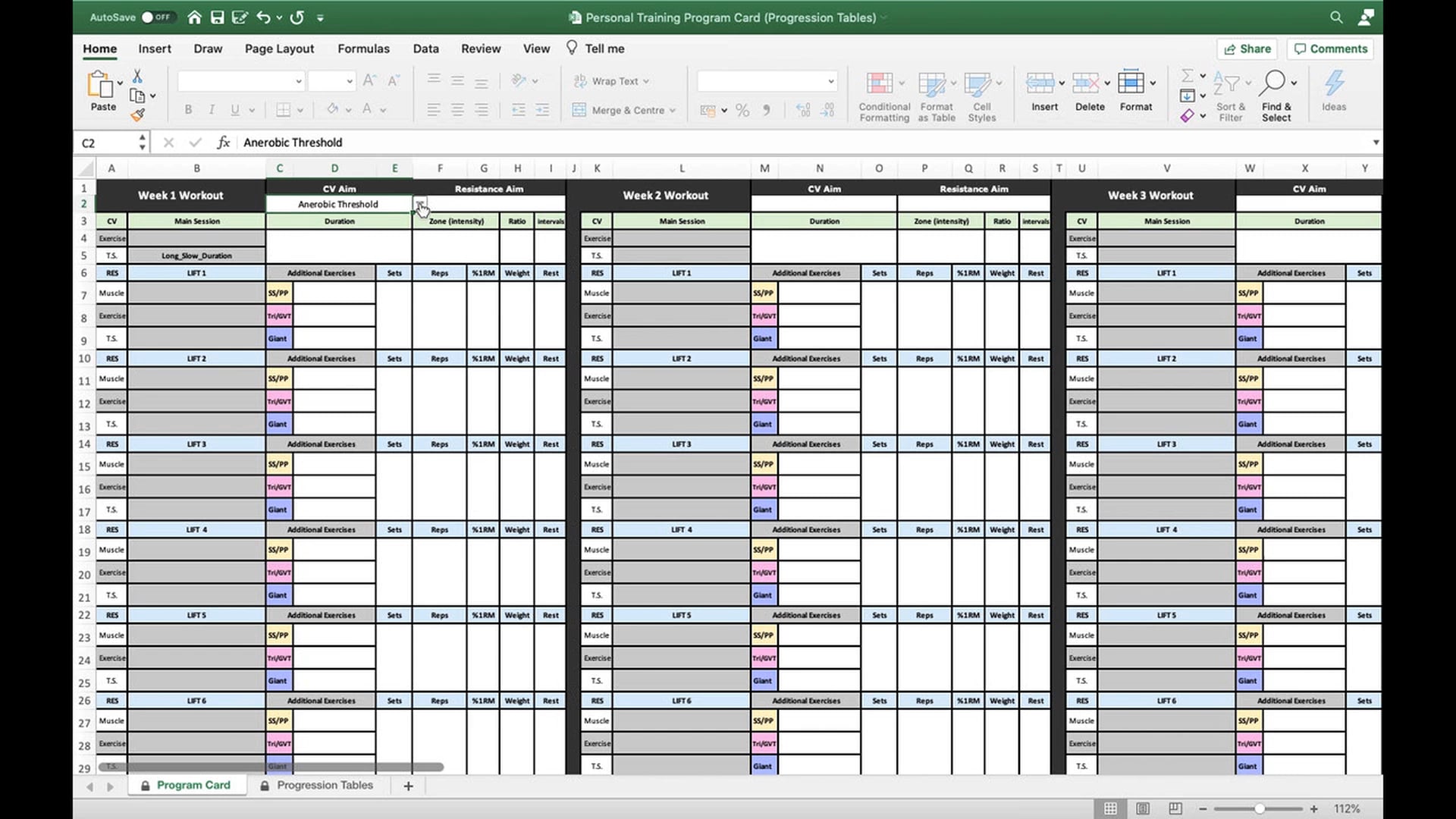Click the Format Painter brush icon

click(x=137, y=115)
